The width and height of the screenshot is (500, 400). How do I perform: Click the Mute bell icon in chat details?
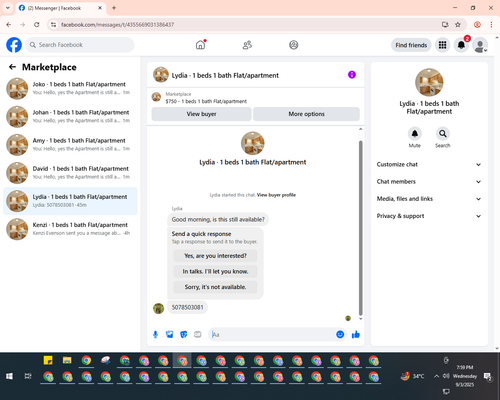[415, 134]
